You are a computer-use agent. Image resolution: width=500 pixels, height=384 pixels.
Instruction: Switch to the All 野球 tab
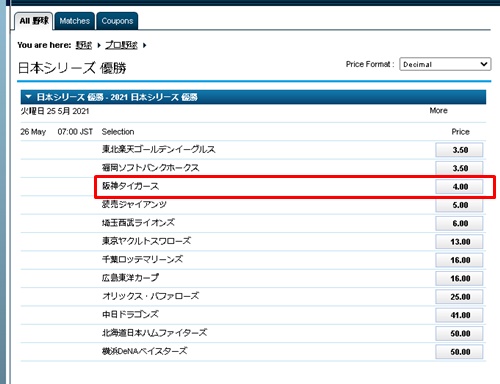(x=34, y=21)
